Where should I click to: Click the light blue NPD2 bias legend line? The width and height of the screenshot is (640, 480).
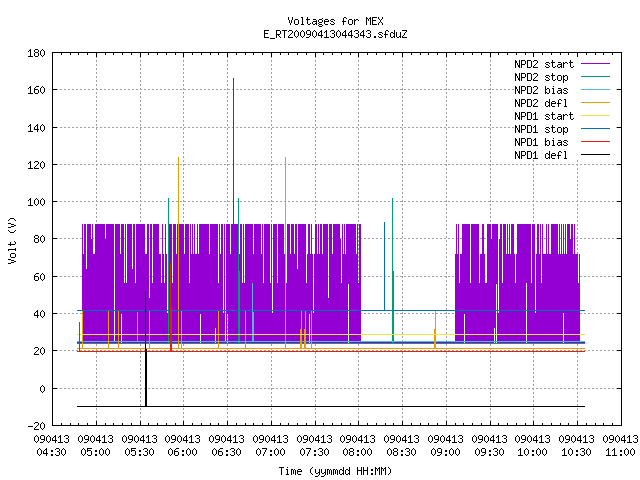(595, 90)
